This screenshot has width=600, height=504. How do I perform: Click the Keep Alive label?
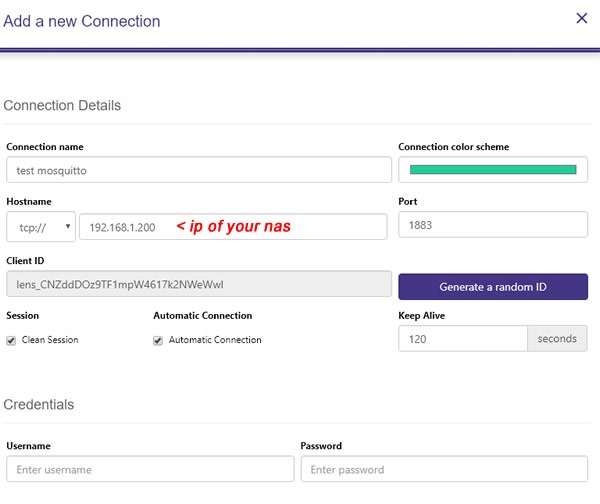pyautogui.click(x=421, y=315)
